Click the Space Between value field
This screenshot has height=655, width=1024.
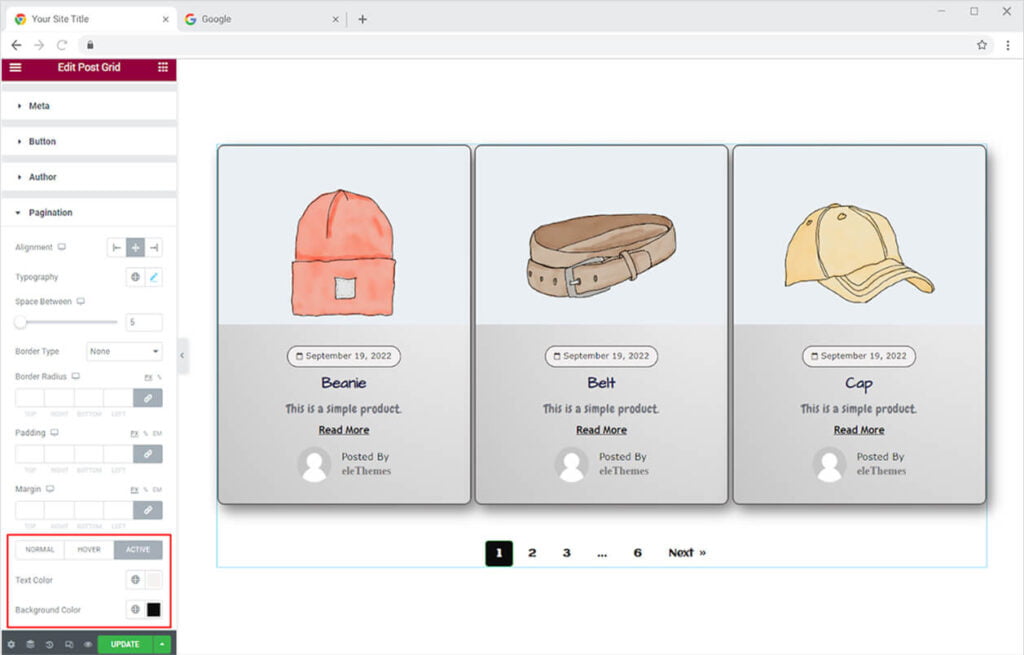click(x=143, y=322)
